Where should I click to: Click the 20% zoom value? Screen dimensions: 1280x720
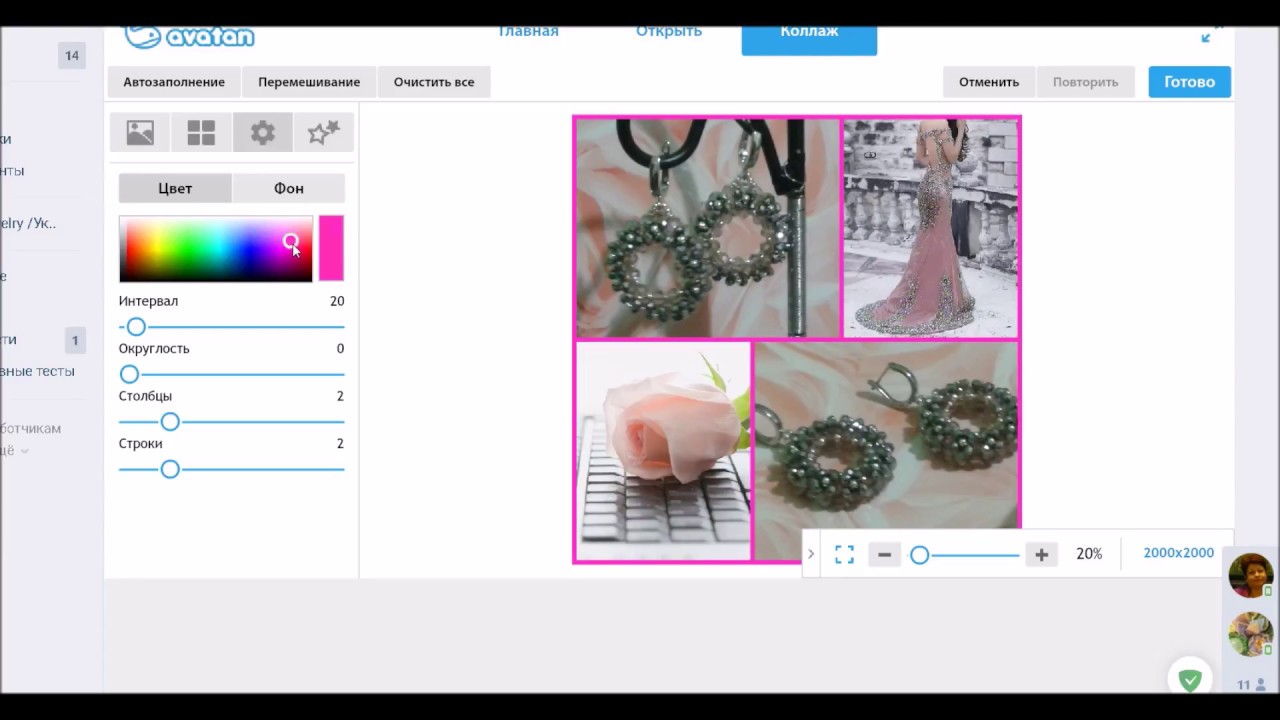click(1089, 554)
